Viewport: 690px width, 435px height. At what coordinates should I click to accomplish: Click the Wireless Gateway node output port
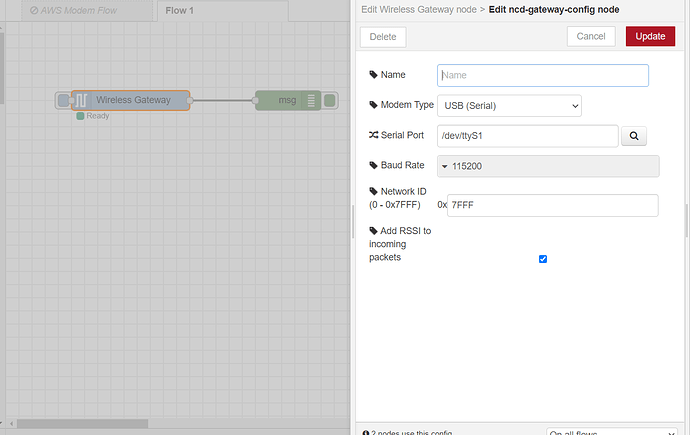pyautogui.click(x=190, y=101)
